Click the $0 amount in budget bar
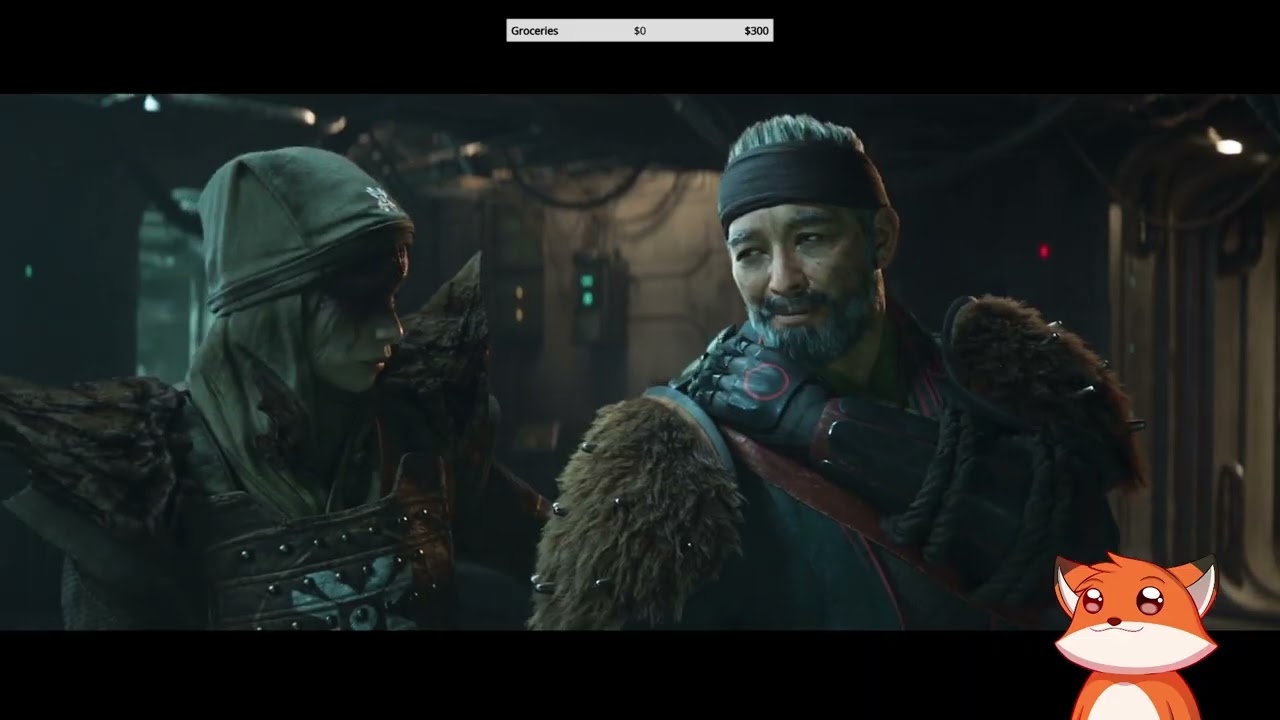Viewport: 1280px width, 720px height. coord(640,31)
